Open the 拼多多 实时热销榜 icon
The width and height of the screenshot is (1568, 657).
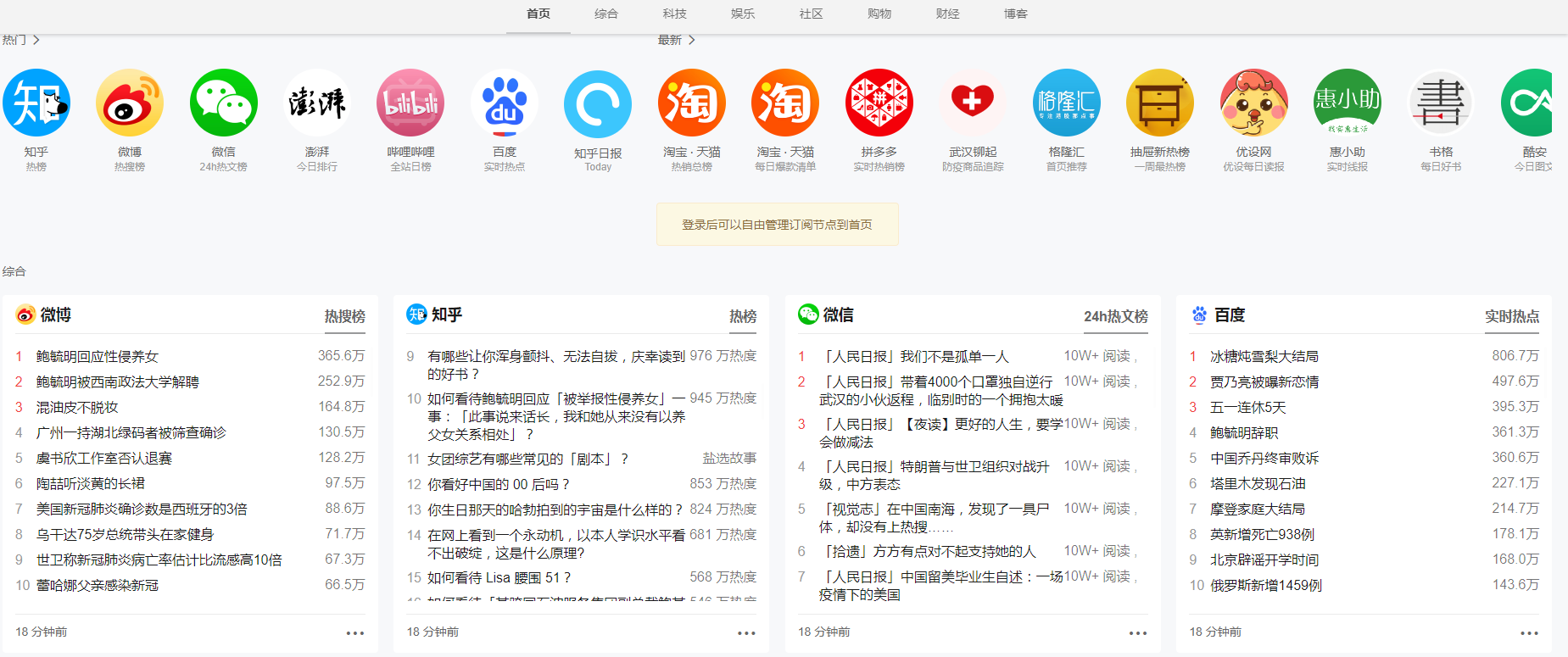(x=879, y=103)
